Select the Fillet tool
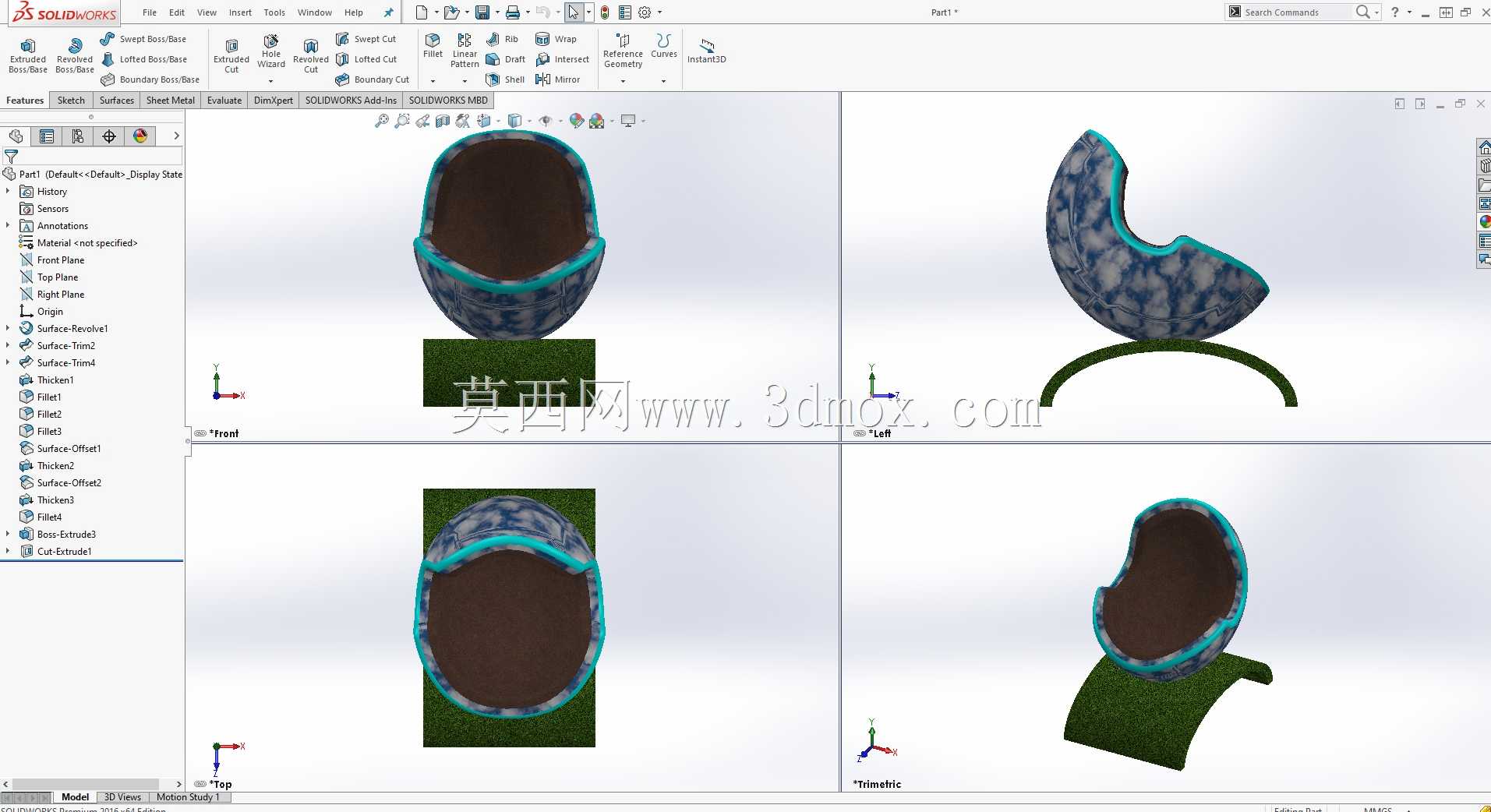The width and height of the screenshot is (1491, 812). (x=433, y=46)
